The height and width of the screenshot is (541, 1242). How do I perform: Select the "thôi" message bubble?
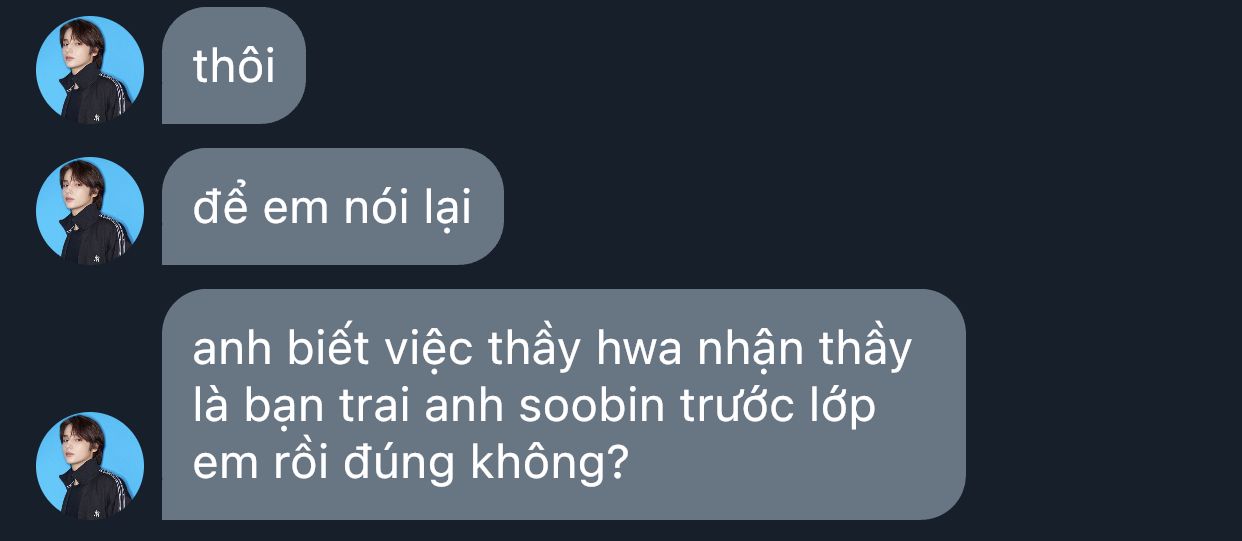[x=234, y=66]
